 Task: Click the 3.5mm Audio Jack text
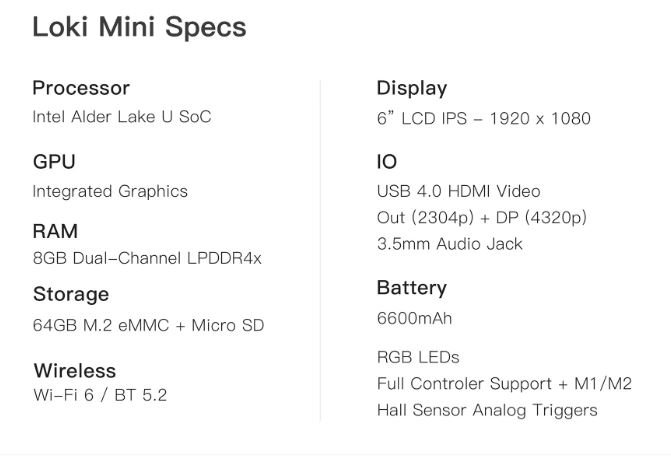[449, 244]
